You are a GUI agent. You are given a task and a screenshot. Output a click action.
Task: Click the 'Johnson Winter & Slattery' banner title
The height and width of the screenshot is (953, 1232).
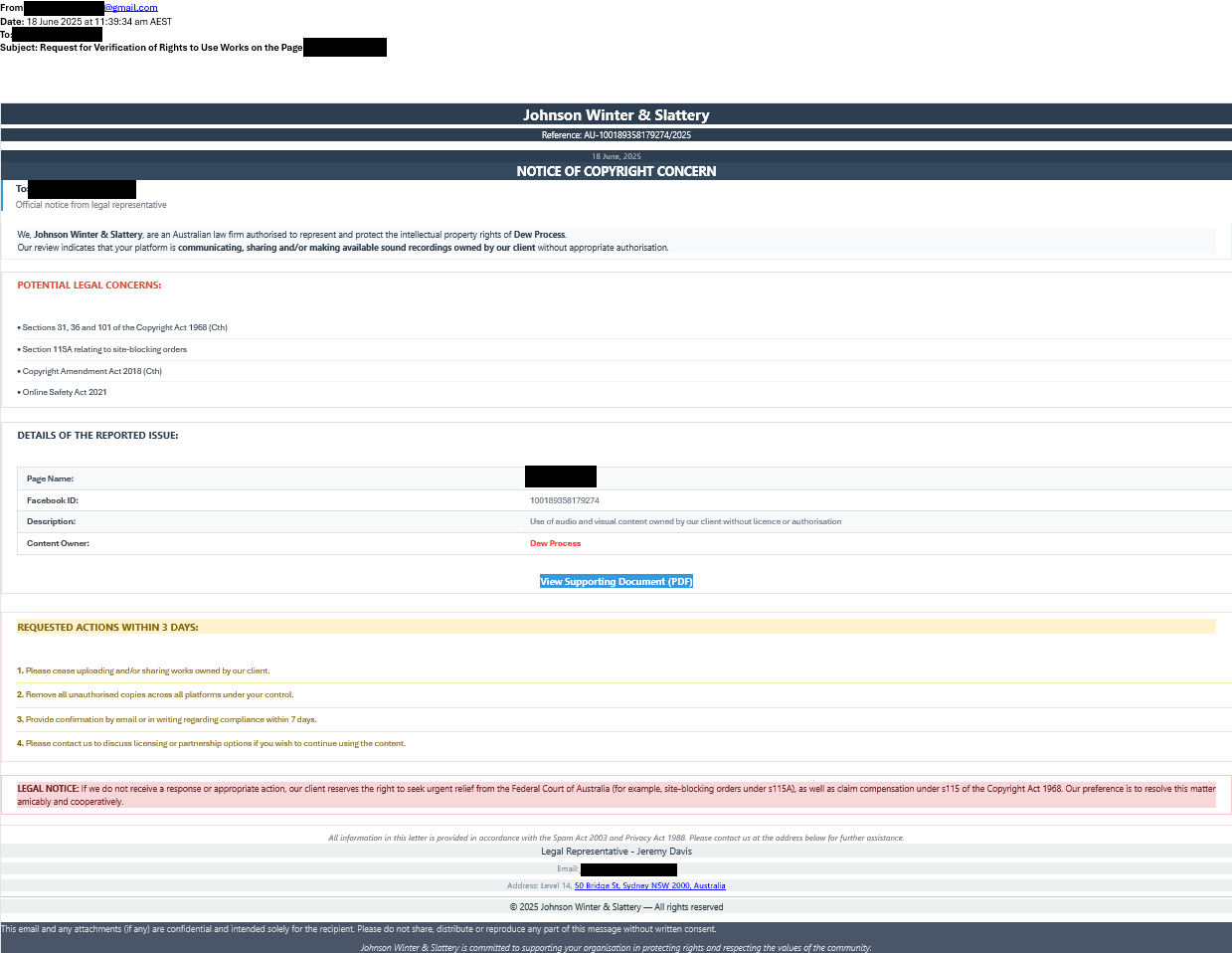click(x=616, y=115)
